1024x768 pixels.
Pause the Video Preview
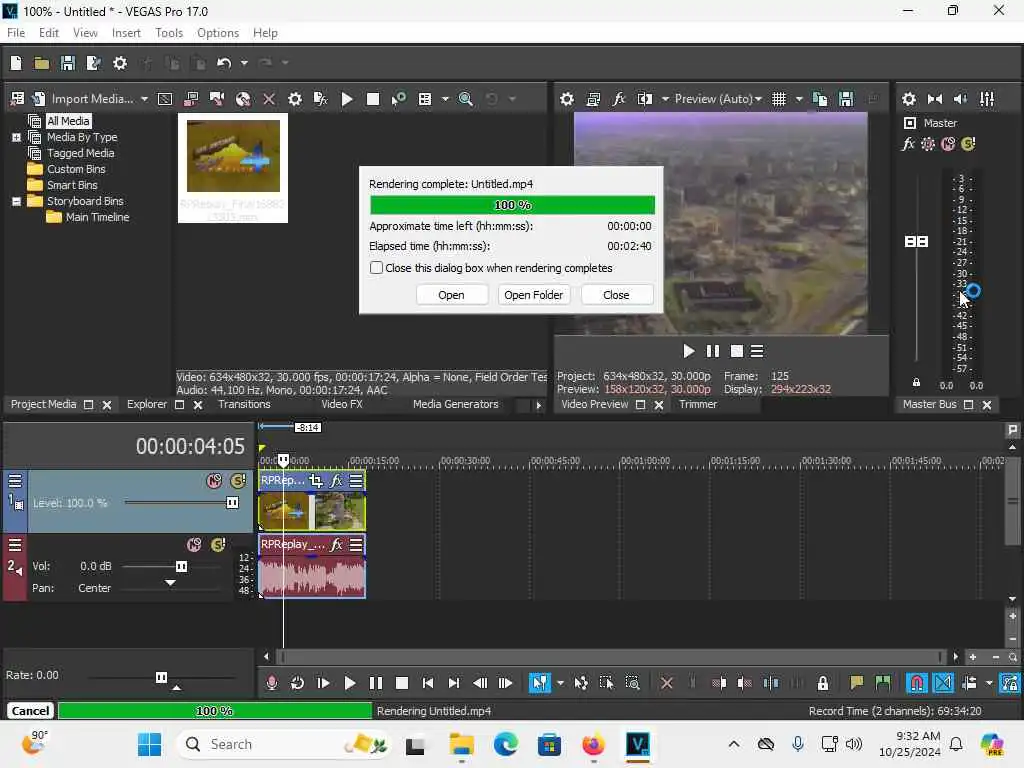pyautogui.click(x=712, y=351)
